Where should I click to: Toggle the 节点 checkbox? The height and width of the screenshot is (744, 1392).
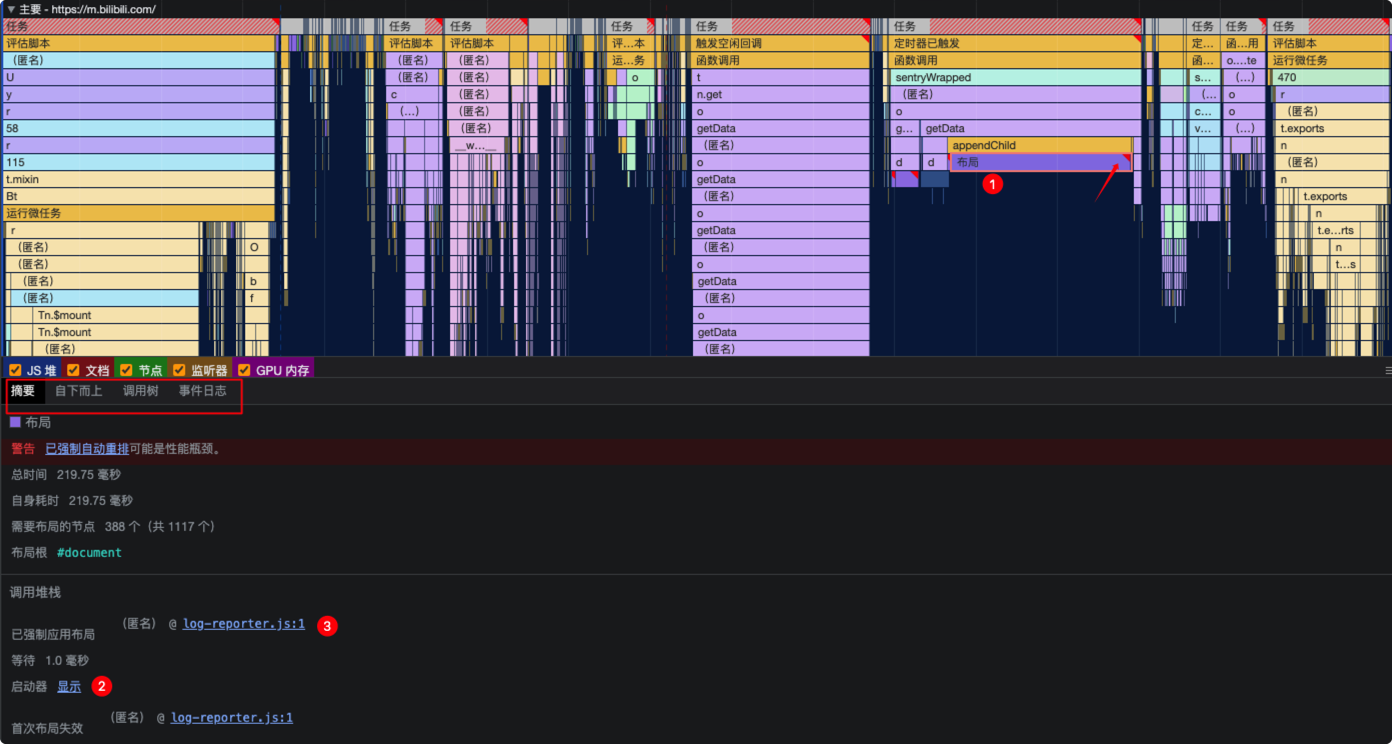[126, 370]
